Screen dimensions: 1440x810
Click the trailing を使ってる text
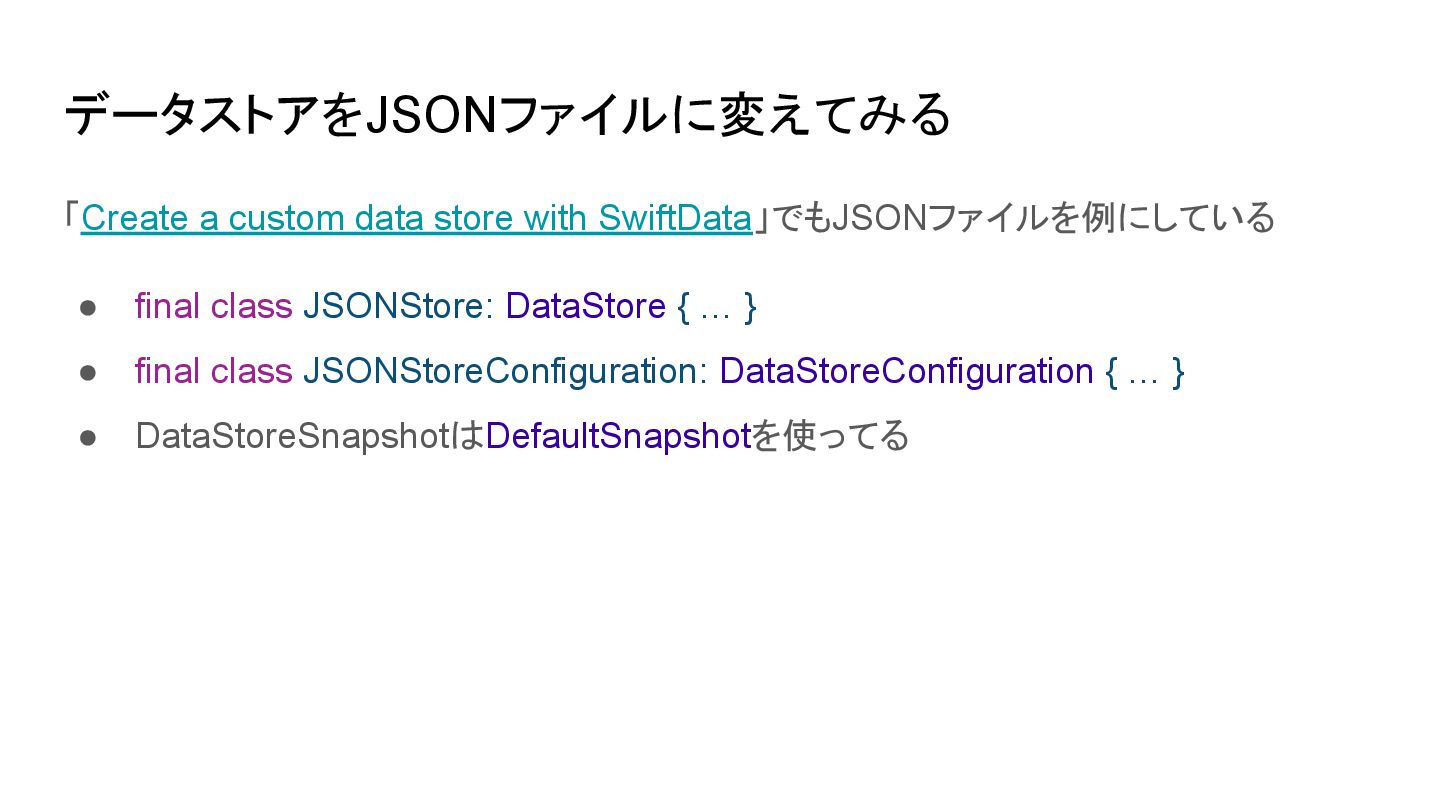click(830, 436)
